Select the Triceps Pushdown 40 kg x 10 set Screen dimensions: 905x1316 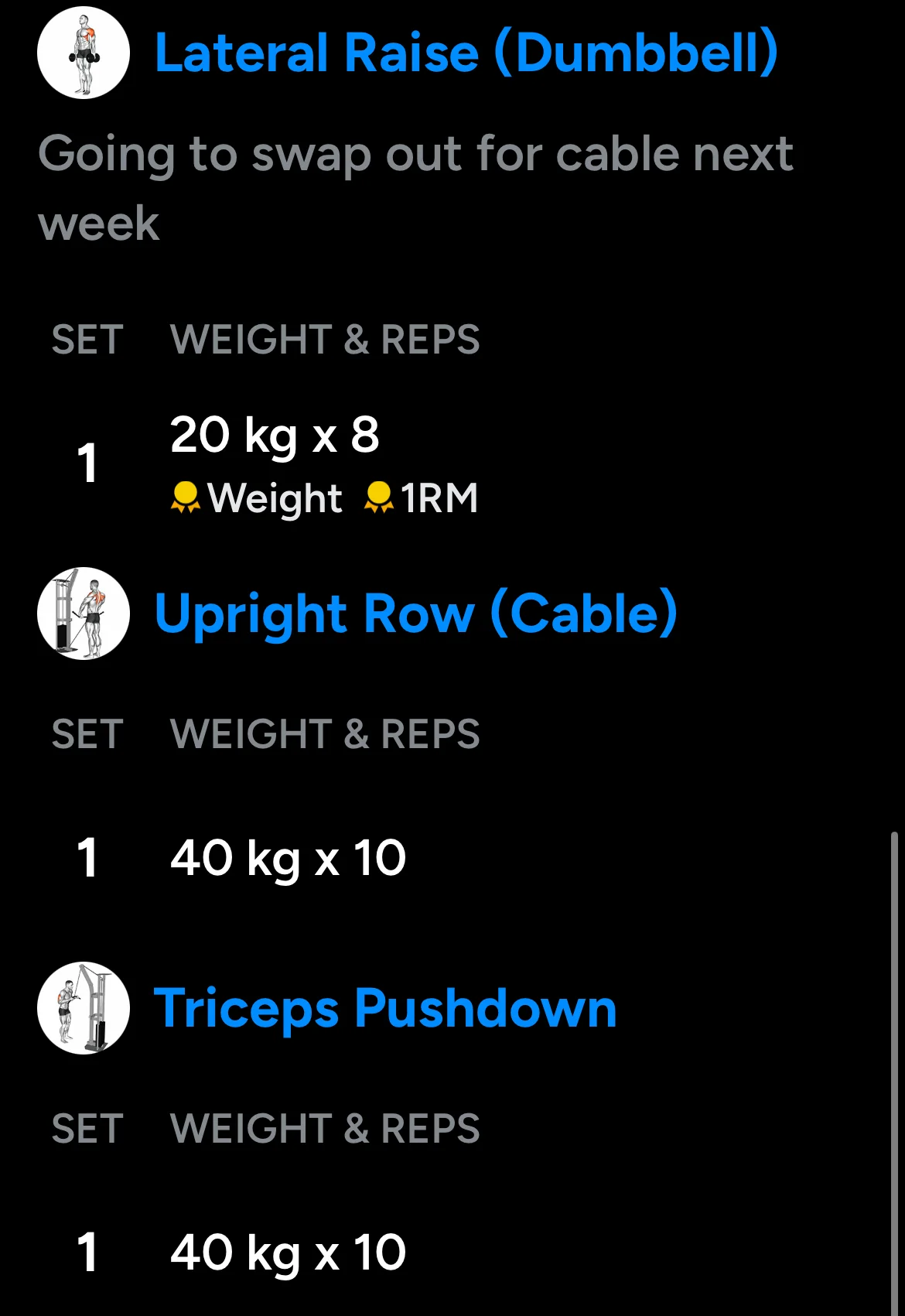point(288,1253)
